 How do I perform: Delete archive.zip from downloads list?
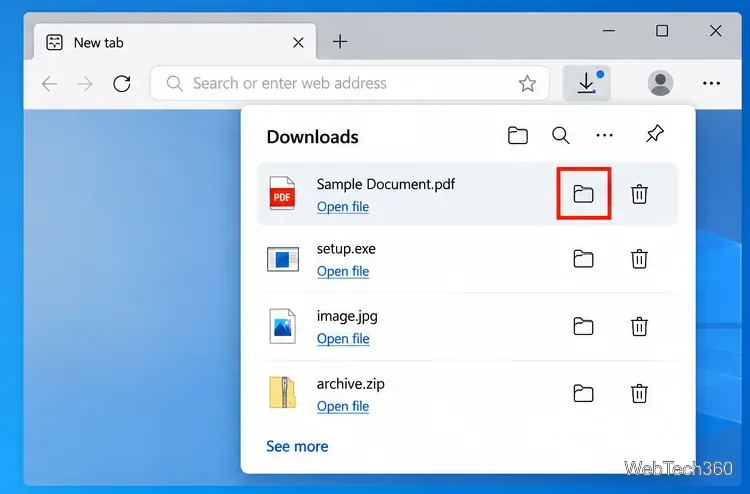(x=639, y=394)
